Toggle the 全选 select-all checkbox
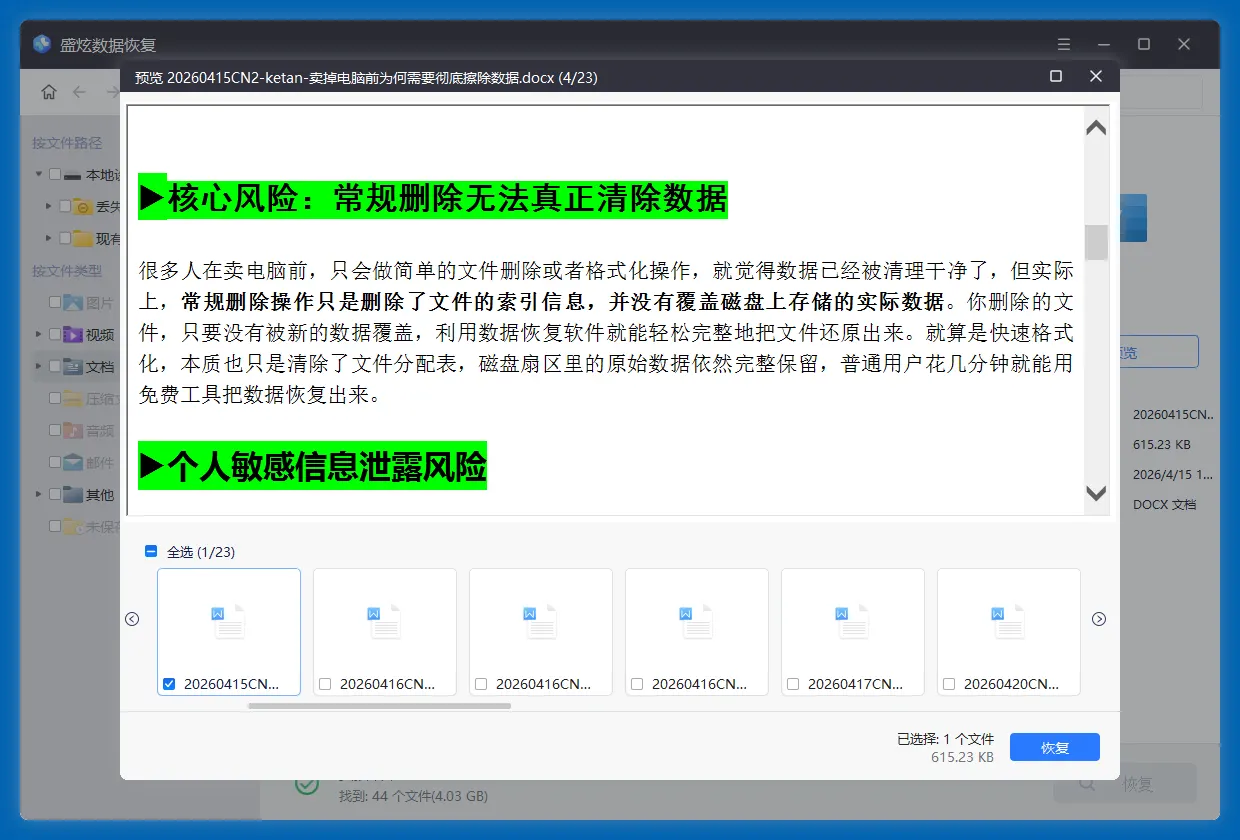This screenshot has width=1240, height=840. (x=151, y=551)
